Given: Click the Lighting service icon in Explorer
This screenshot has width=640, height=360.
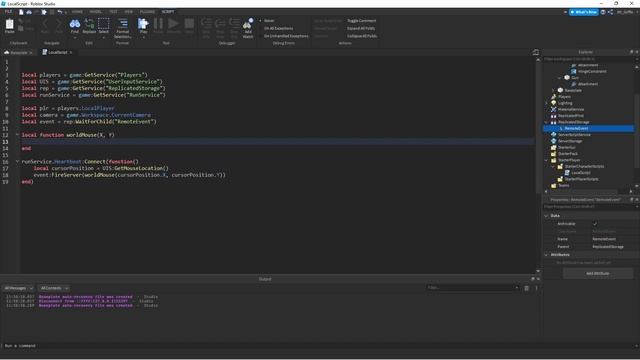Looking at the screenshot, I should pyautogui.click(x=553, y=103).
